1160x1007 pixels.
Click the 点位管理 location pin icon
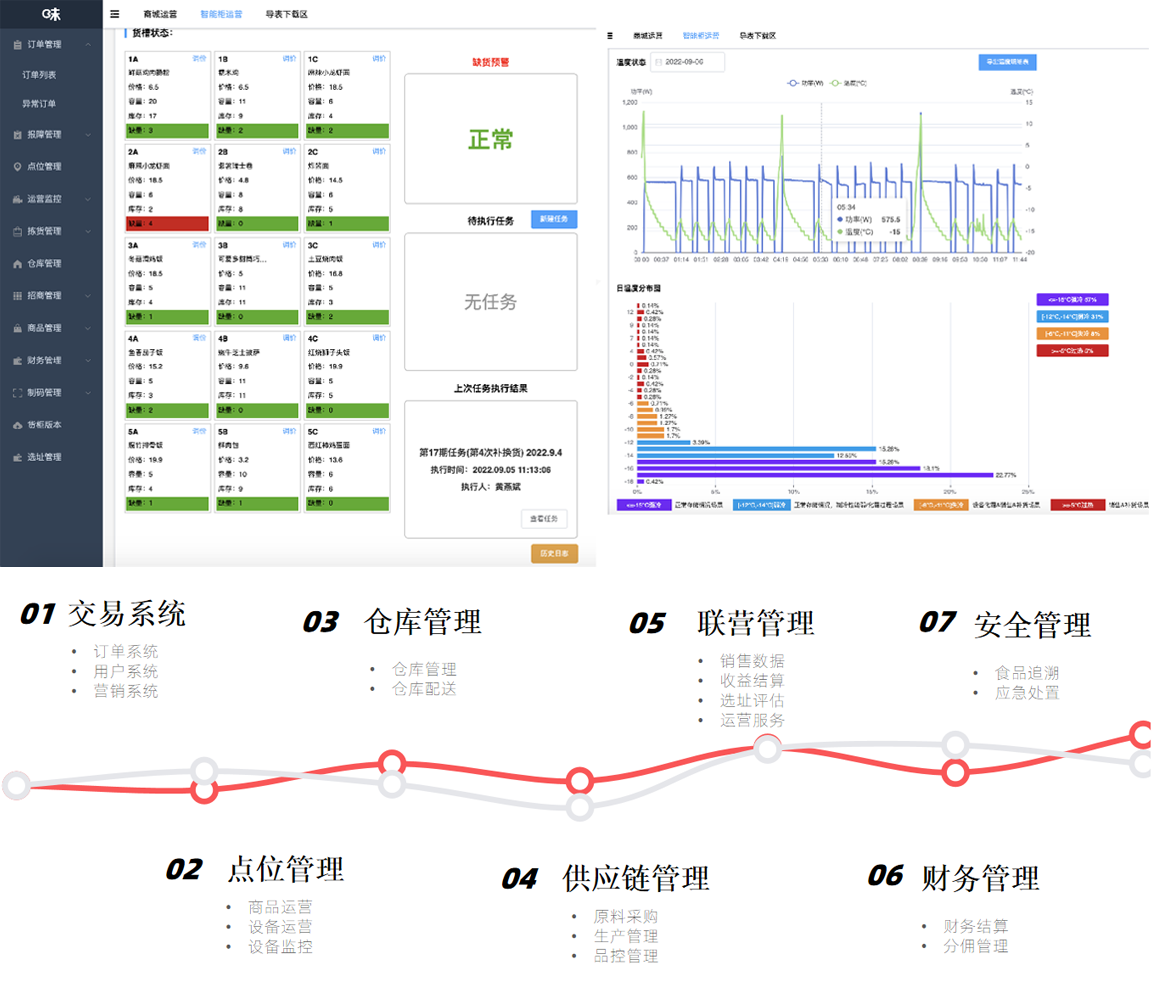pyautogui.click(x=18, y=167)
